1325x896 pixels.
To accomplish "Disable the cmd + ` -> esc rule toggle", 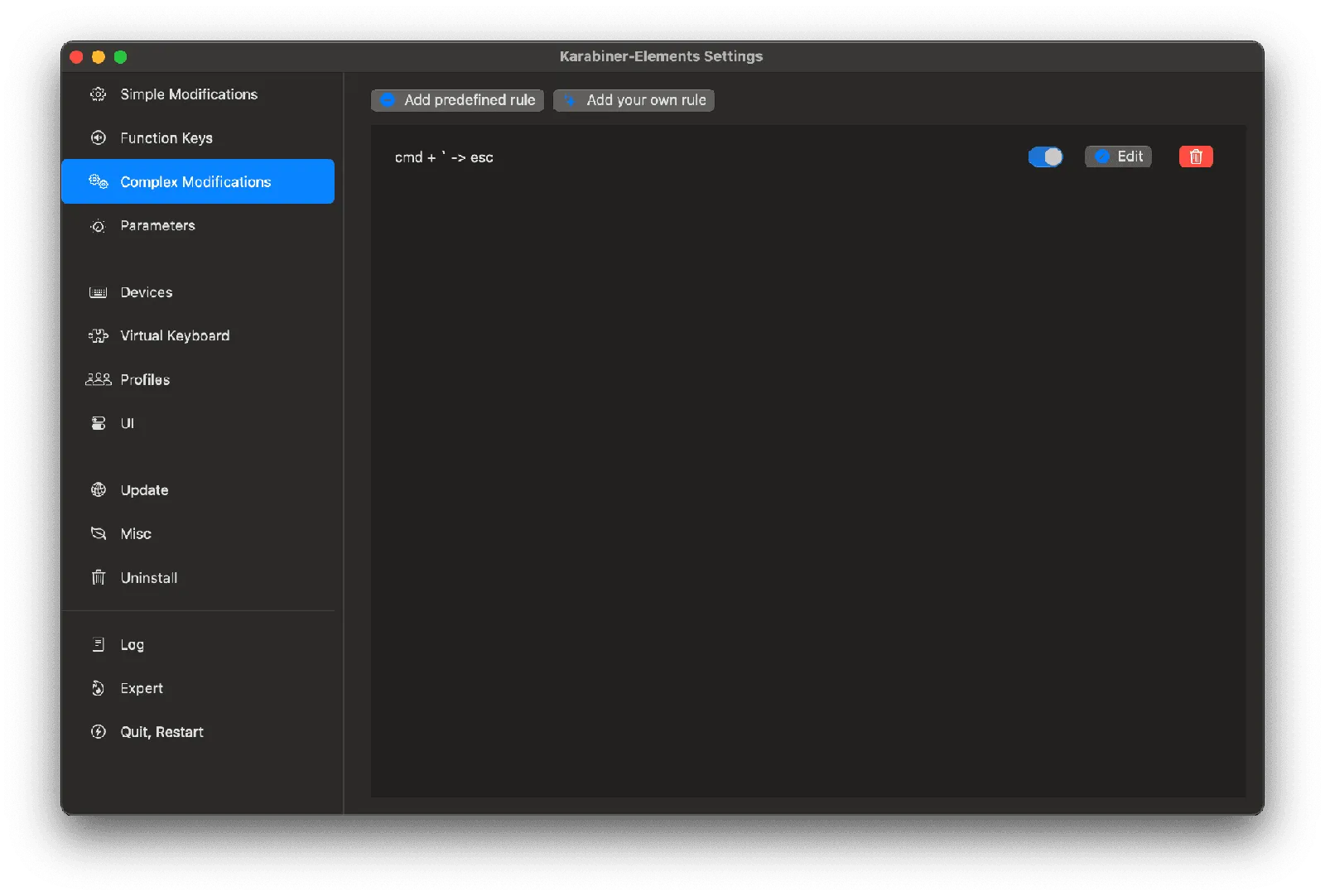I will click(1045, 157).
